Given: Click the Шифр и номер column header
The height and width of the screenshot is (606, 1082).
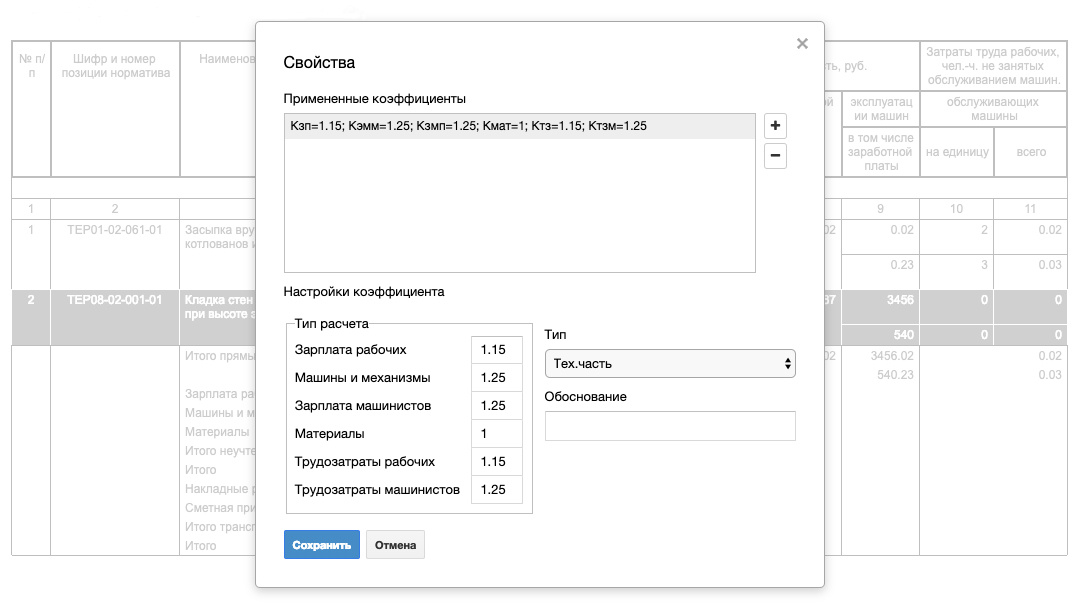Looking at the screenshot, I should 114,65.
